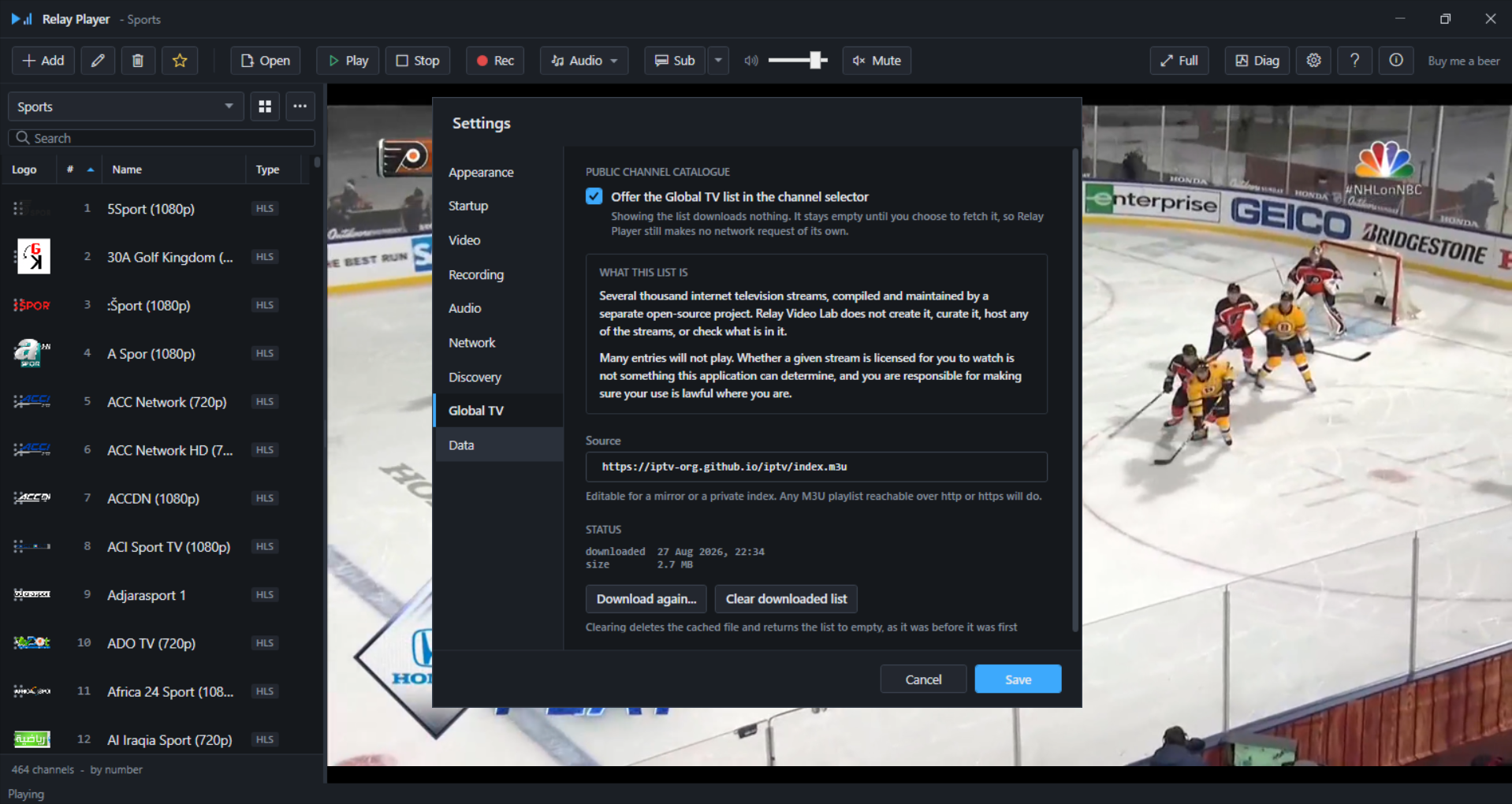Uncheck Offer the Global TV list checkbox
Viewport: 1512px width, 804px height.
coord(594,196)
